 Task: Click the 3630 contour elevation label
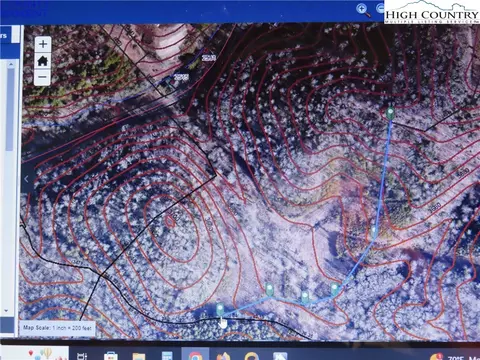click(463, 174)
